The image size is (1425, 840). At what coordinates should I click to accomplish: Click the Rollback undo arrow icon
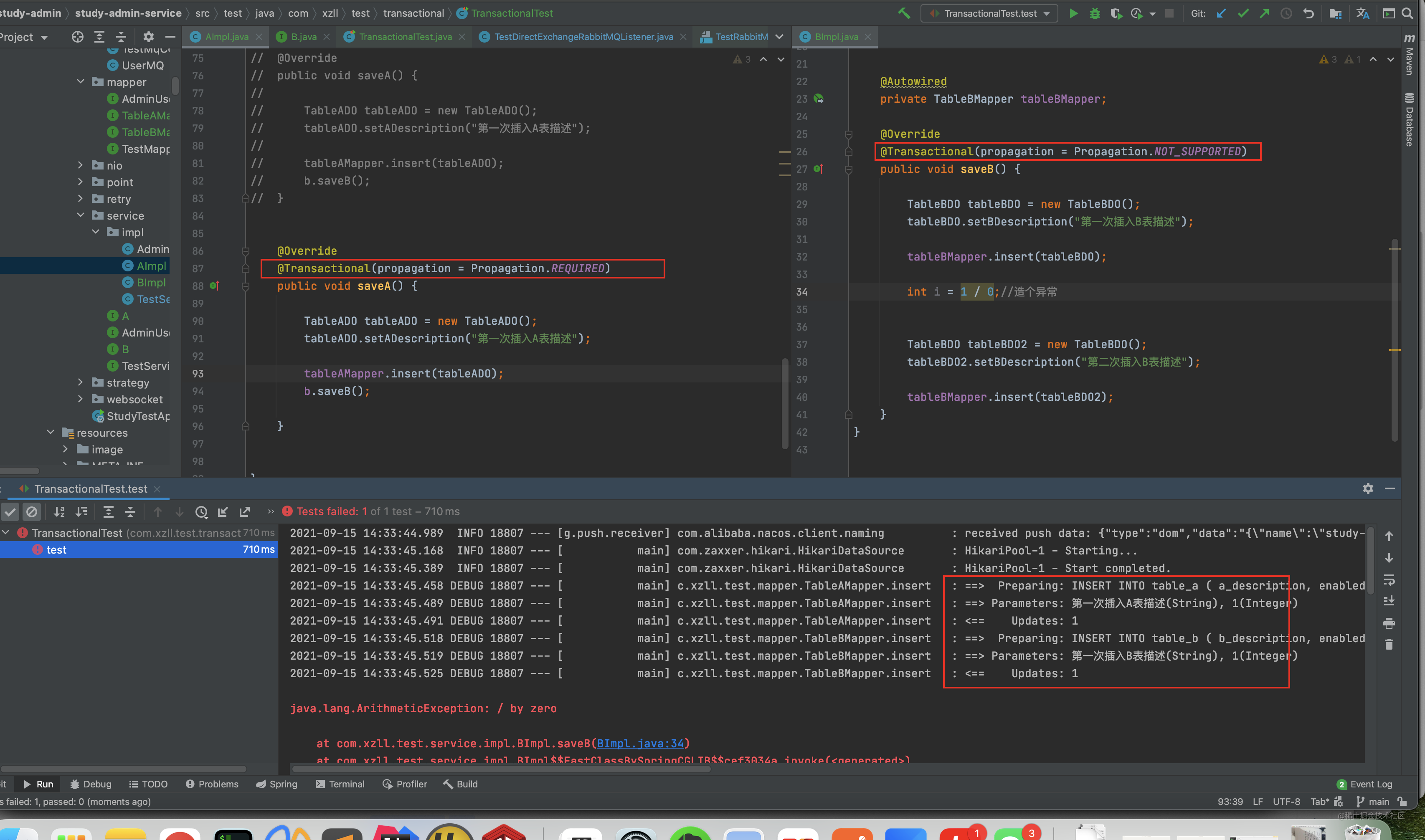pos(1308,13)
